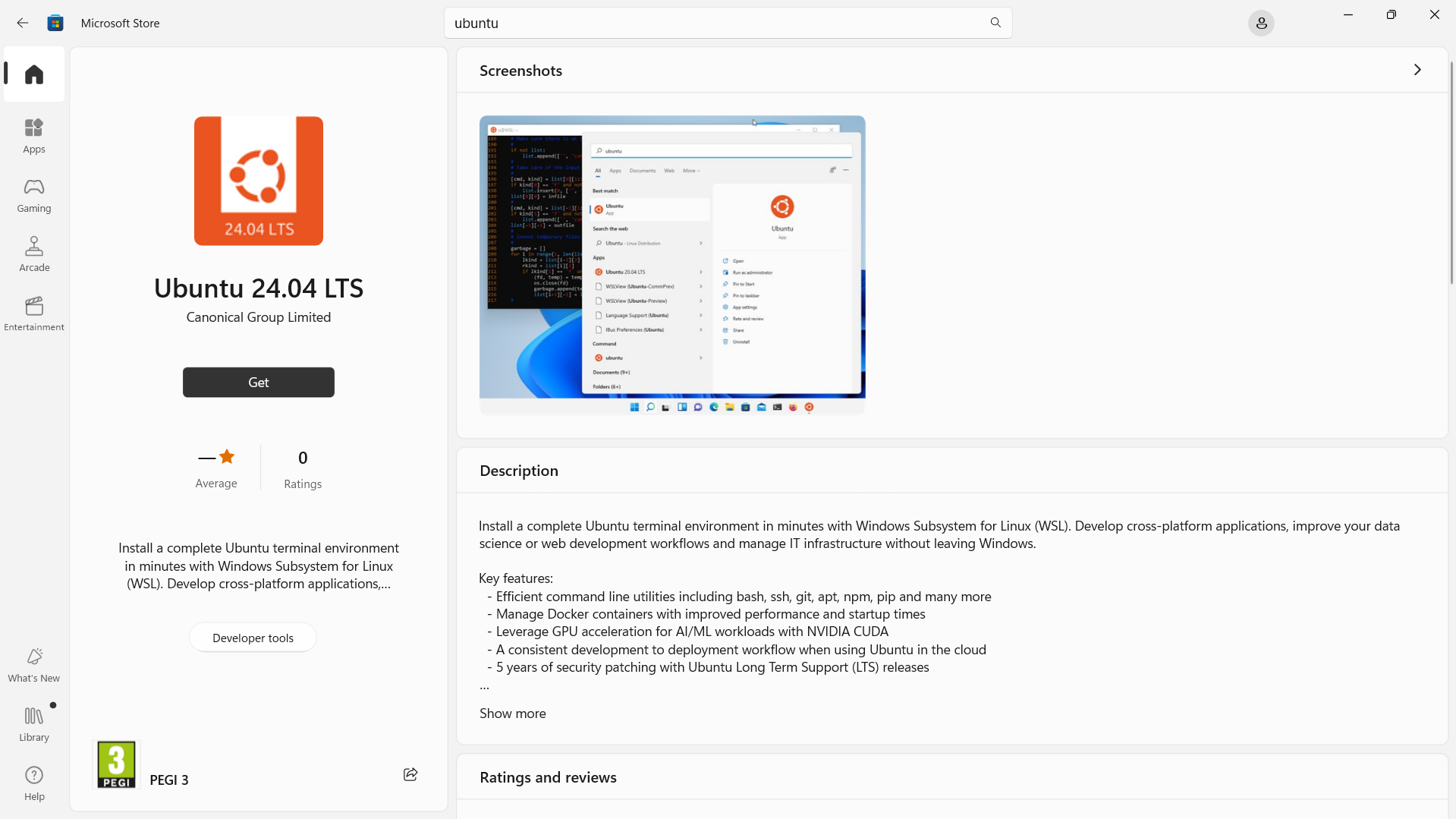Viewport: 1456px width, 819px height.
Task: Click the ubuntu search field
Action: click(713, 23)
